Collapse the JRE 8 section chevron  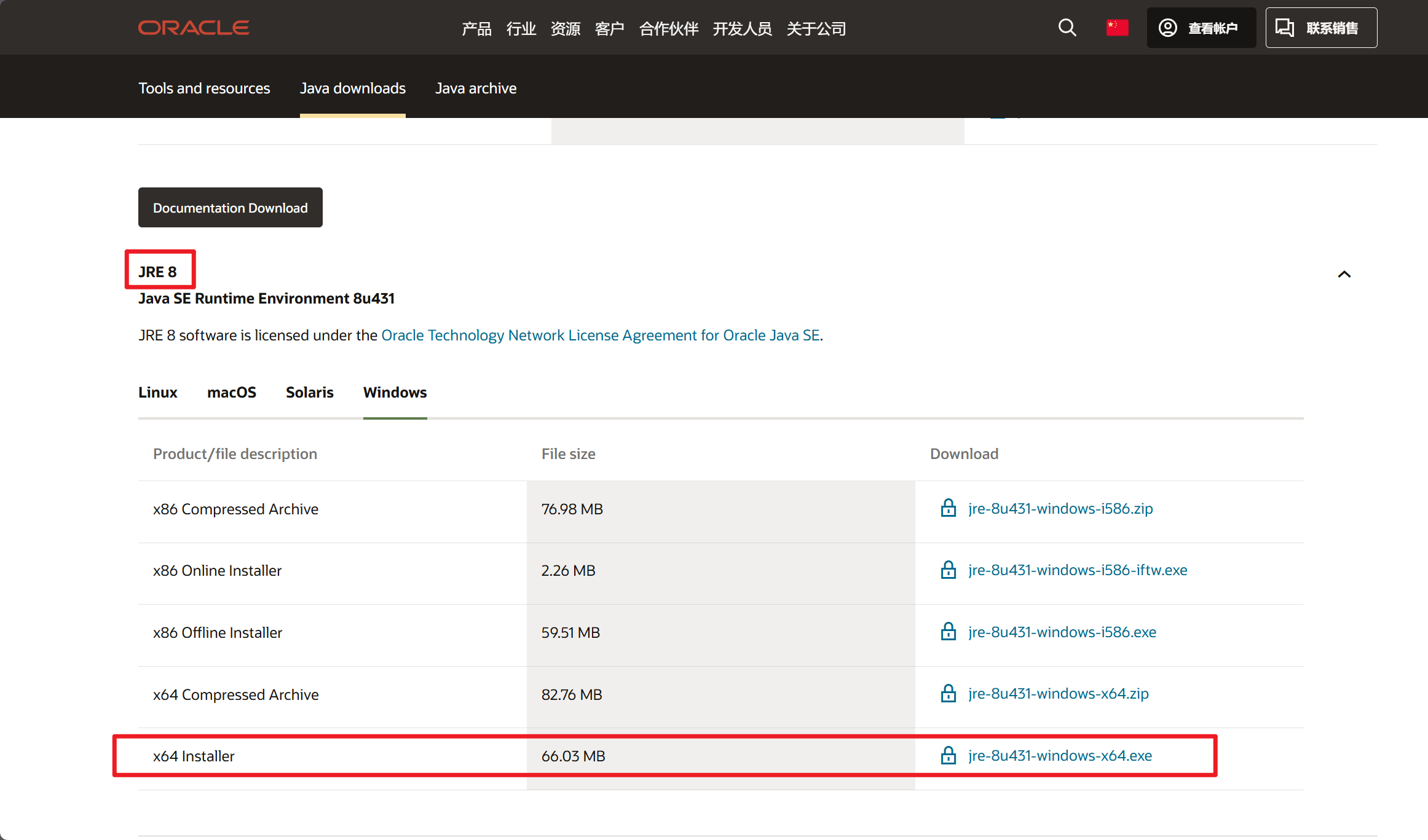(x=1344, y=274)
